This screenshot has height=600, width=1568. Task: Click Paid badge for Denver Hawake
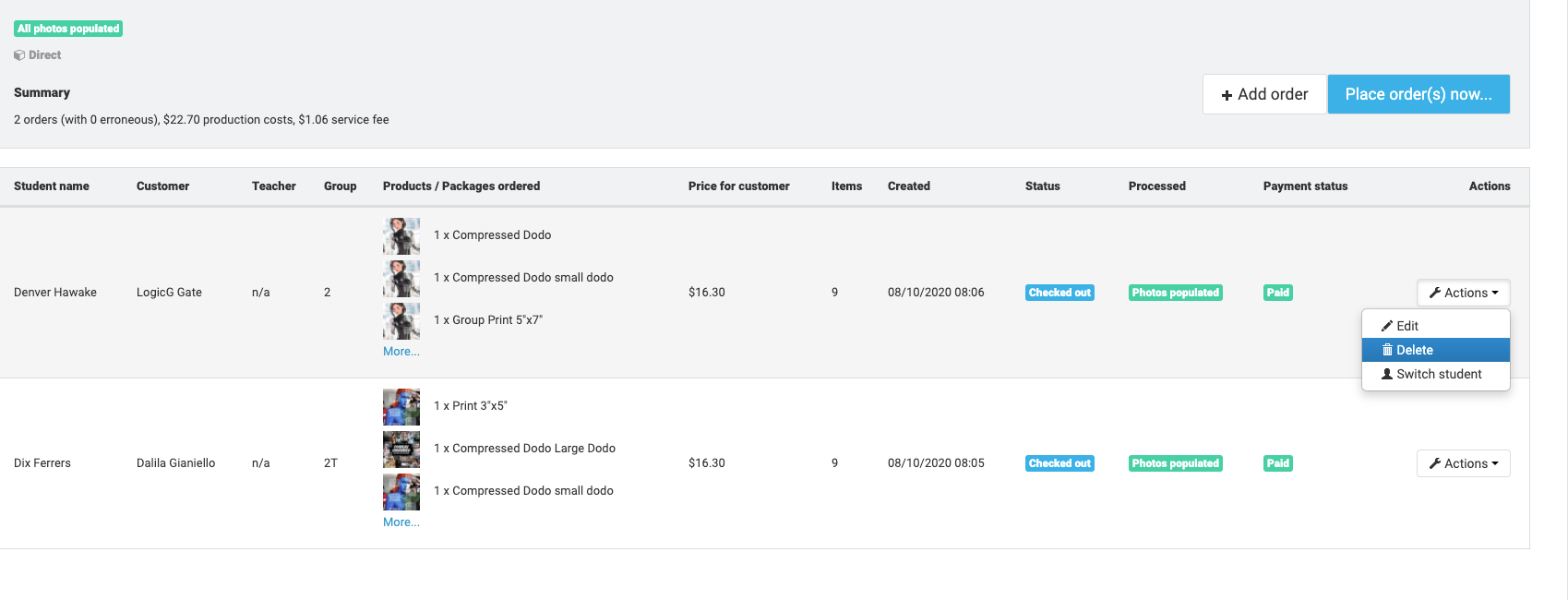(x=1278, y=293)
